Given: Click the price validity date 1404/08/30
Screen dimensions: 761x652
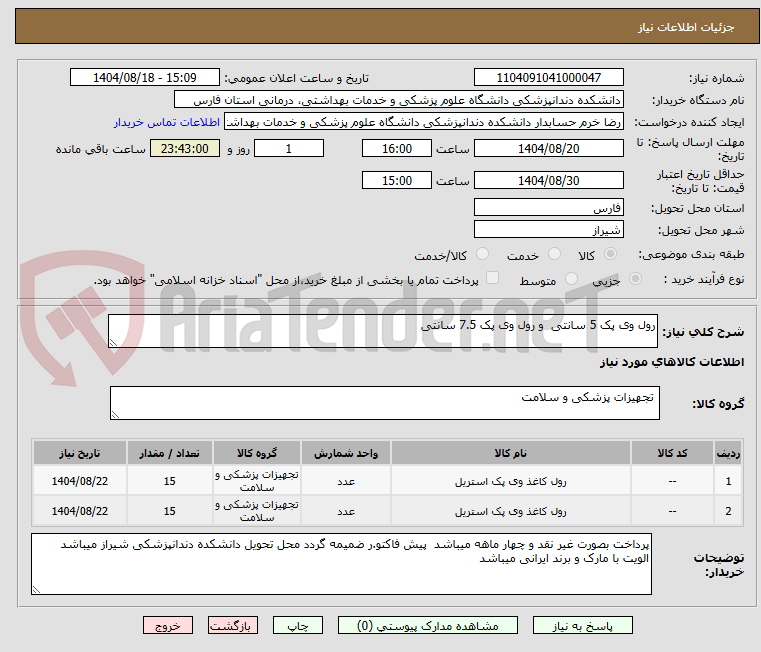Looking at the screenshot, I should (548, 181).
